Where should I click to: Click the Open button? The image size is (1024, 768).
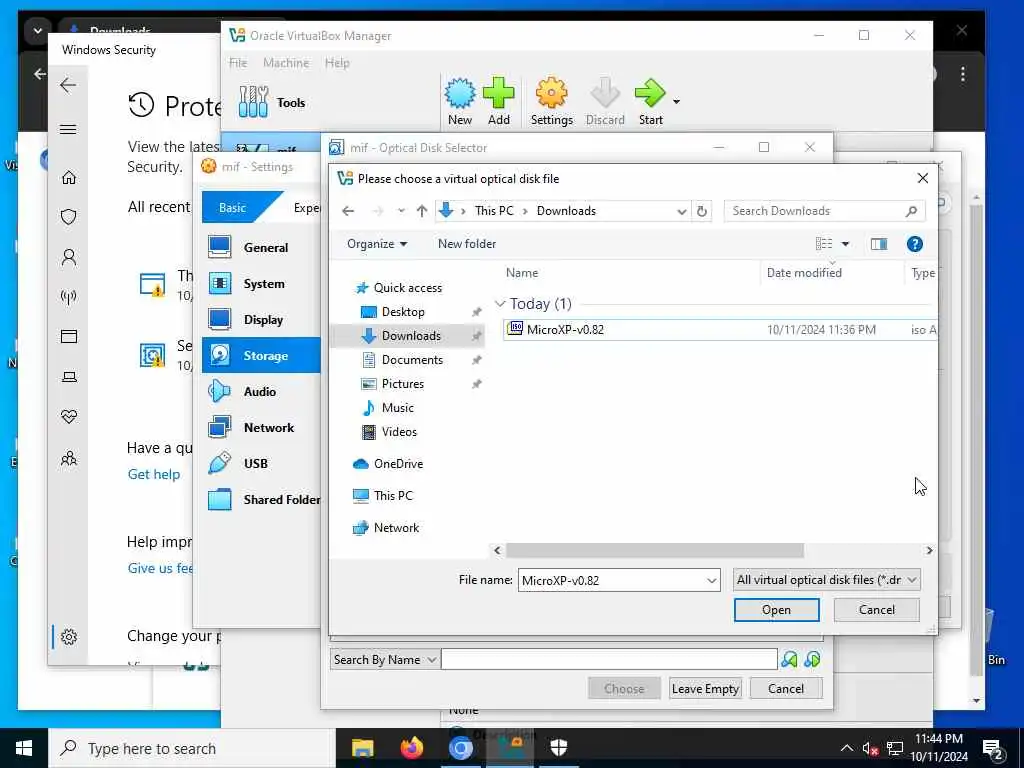coord(776,610)
